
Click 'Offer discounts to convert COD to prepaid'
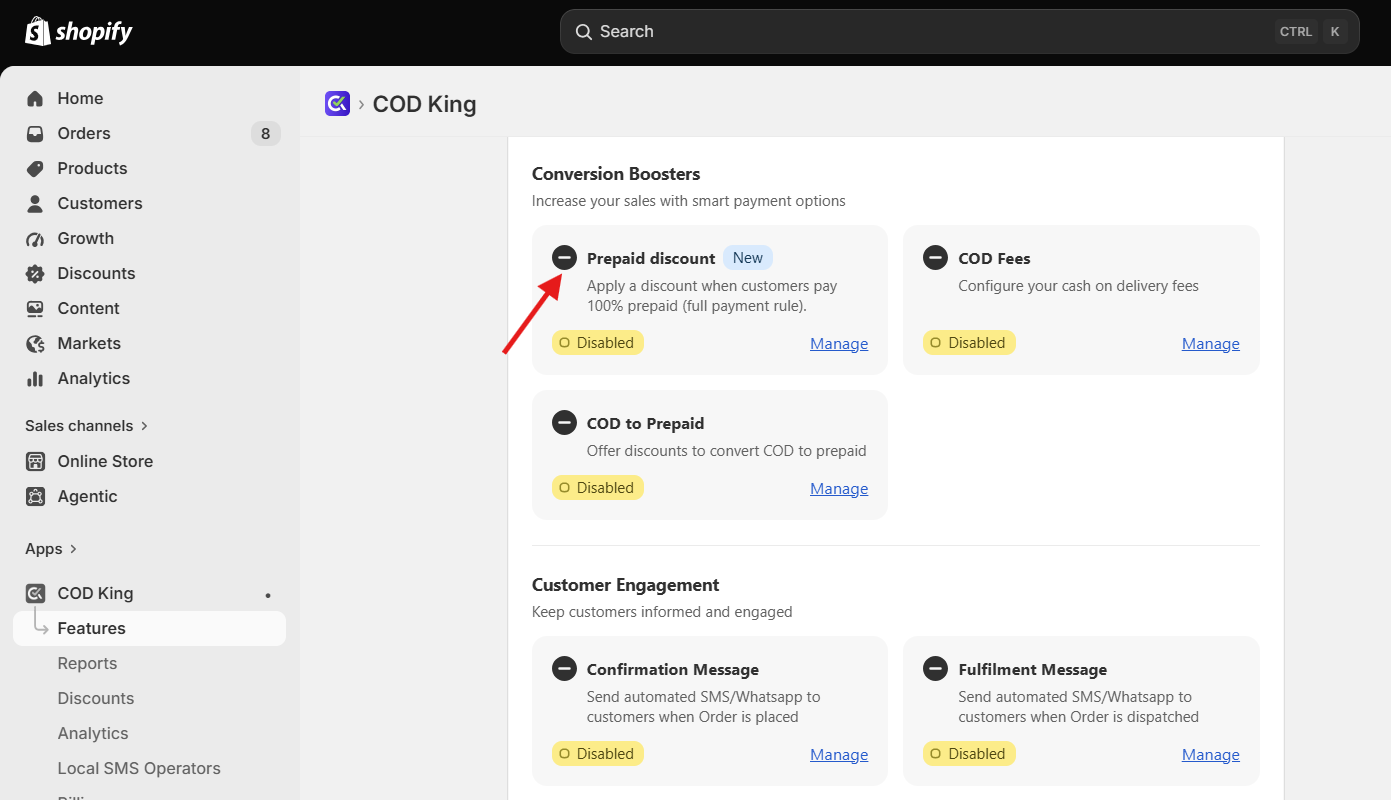pyautogui.click(x=727, y=451)
